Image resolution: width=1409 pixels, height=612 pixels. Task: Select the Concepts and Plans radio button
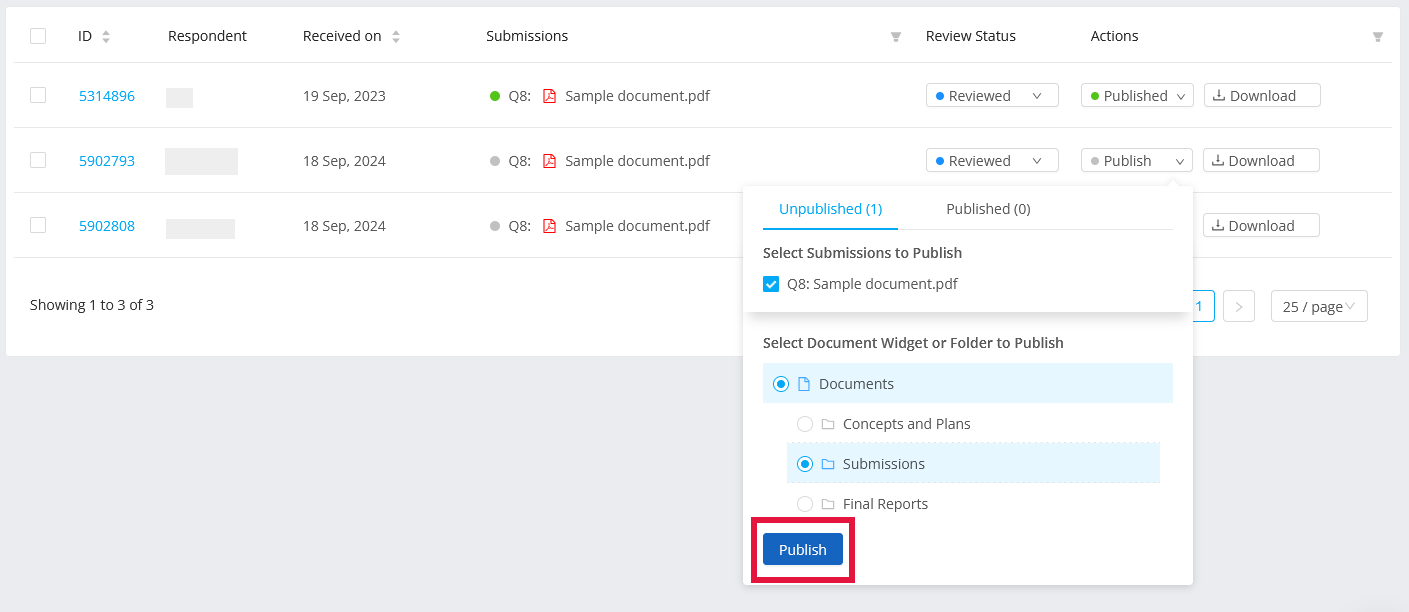tap(805, 424)
